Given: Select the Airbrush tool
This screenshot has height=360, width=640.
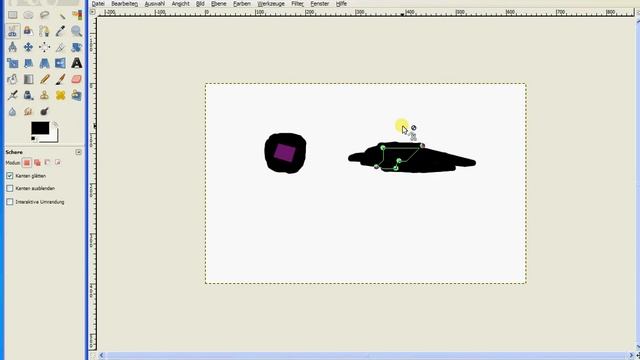Looking at the screenshot, I should tap(12, 95).
